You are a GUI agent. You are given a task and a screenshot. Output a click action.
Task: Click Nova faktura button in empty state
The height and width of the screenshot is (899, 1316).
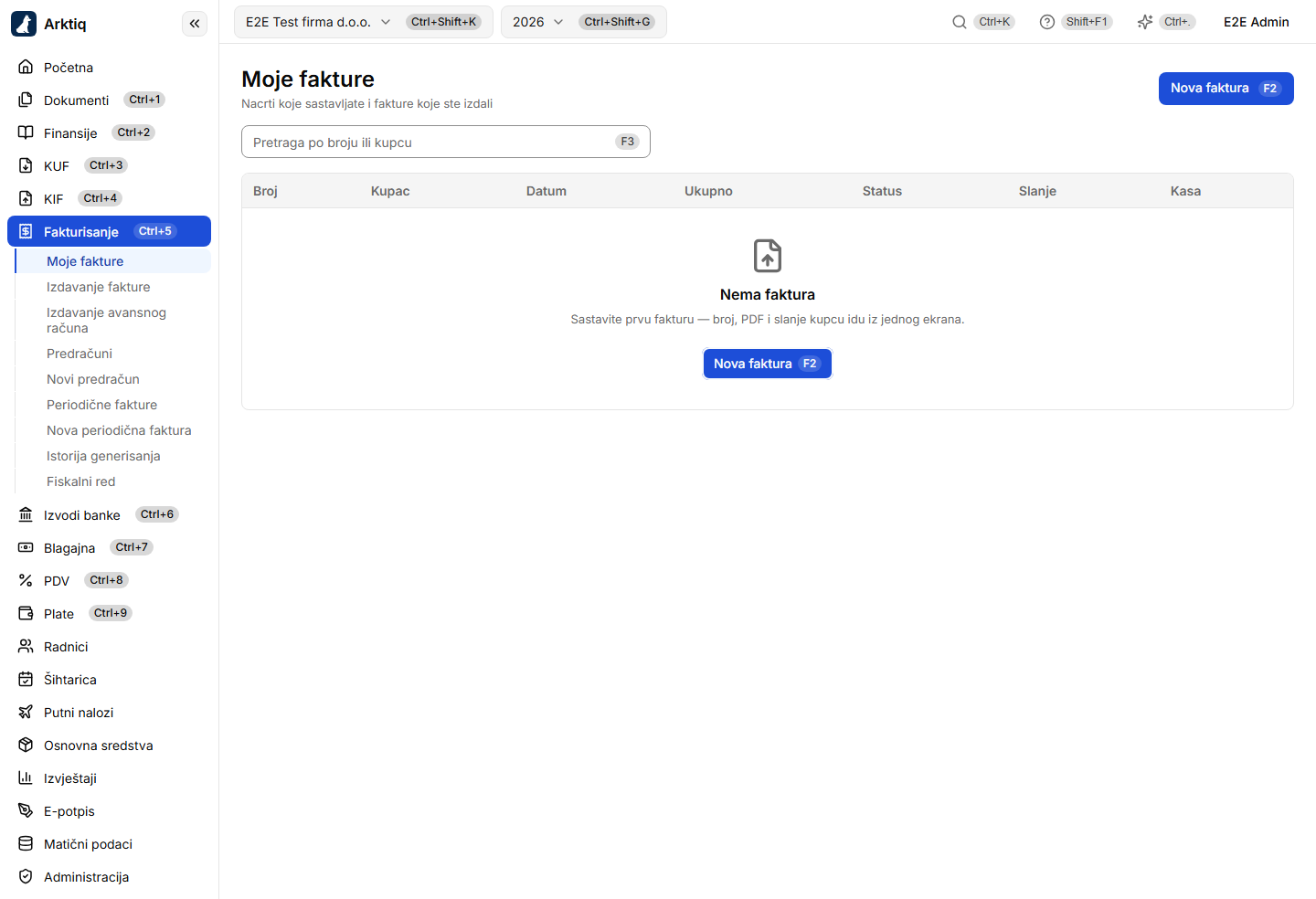768,364
